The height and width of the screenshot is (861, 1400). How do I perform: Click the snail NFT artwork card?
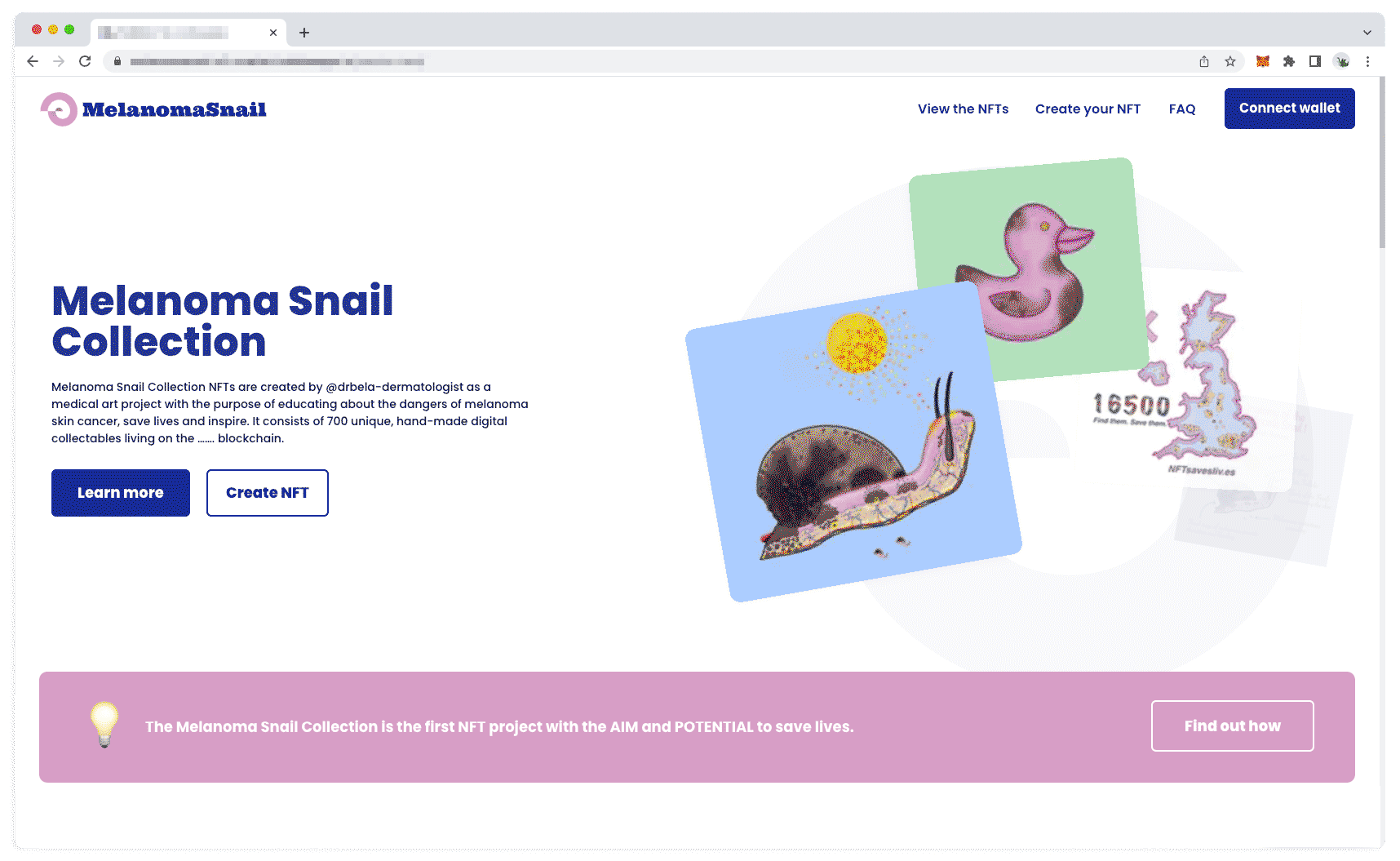click(x=853, y=442)
